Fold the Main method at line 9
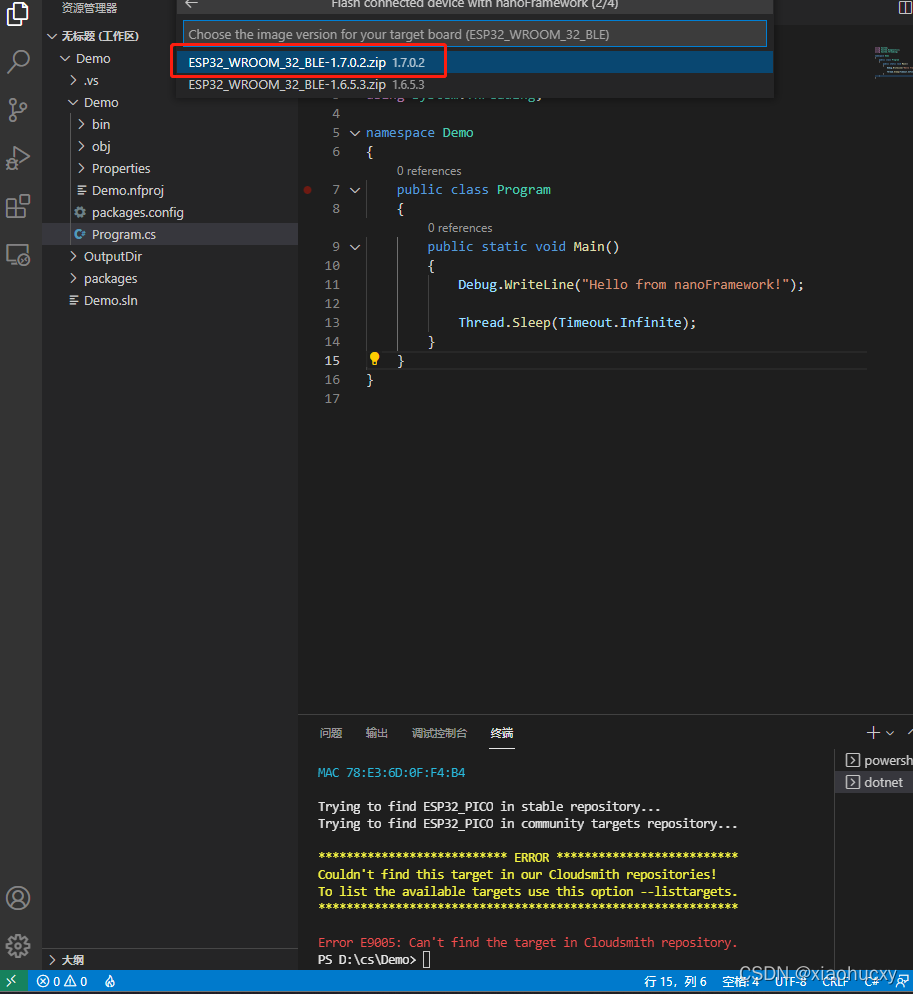The image size is (913, 994). 355,247
